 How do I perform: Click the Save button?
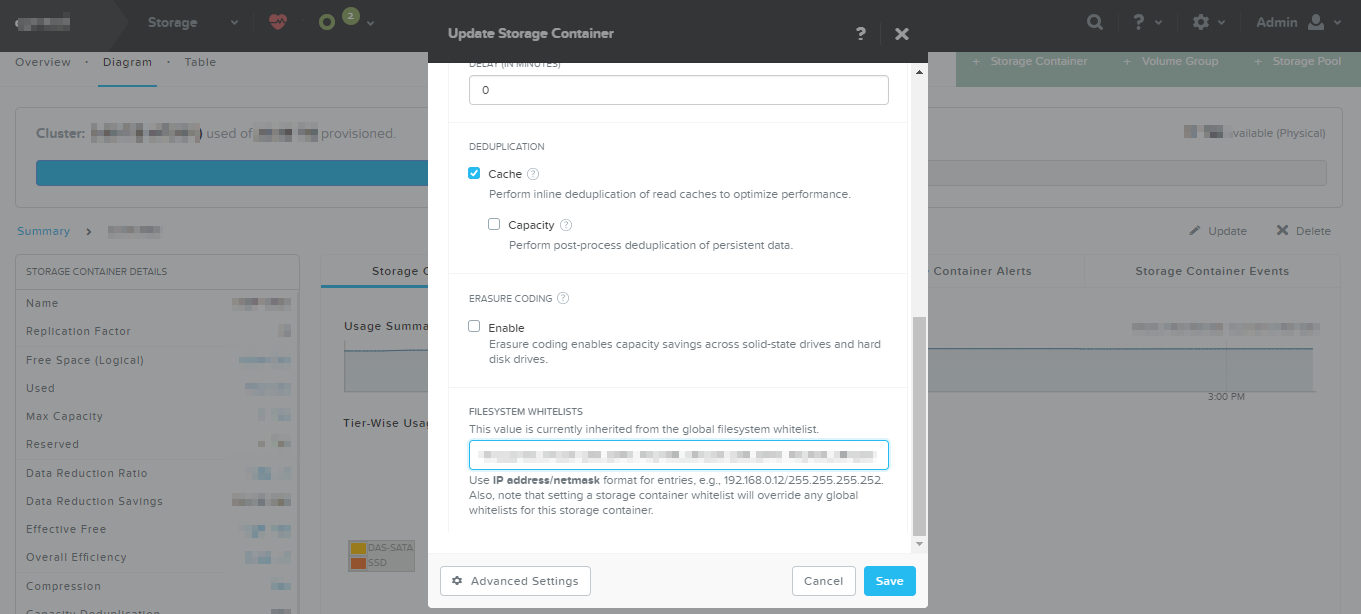click(x=890, y=581)
